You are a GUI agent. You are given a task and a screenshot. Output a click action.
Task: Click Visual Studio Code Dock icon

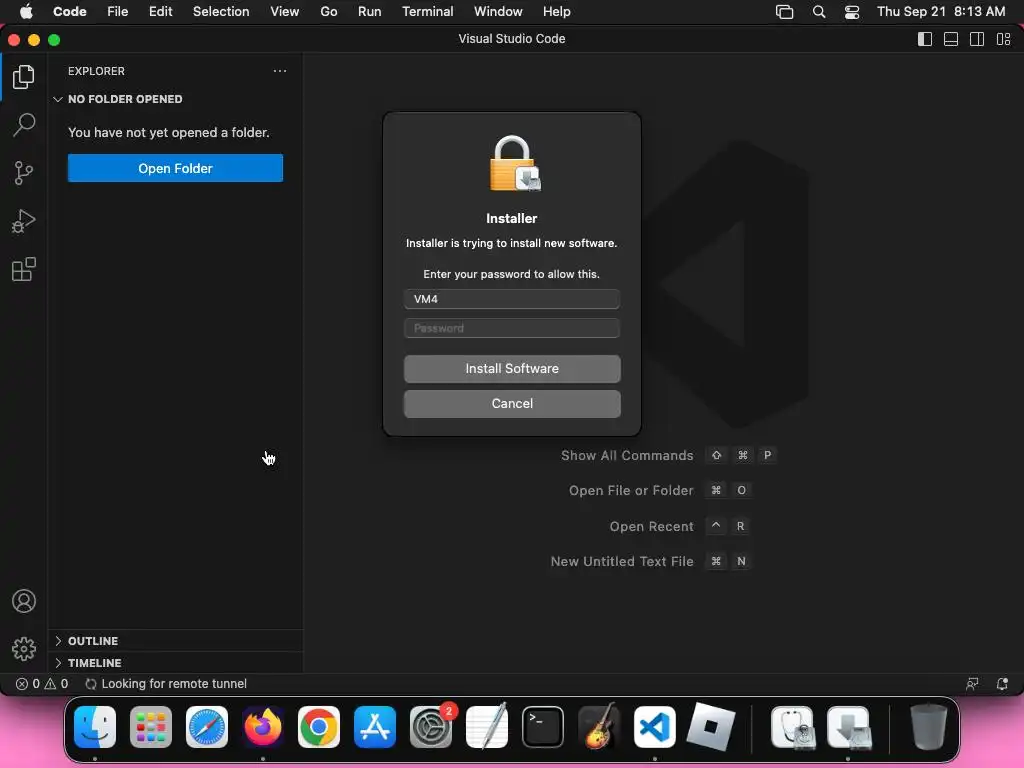tap(654, 727)
